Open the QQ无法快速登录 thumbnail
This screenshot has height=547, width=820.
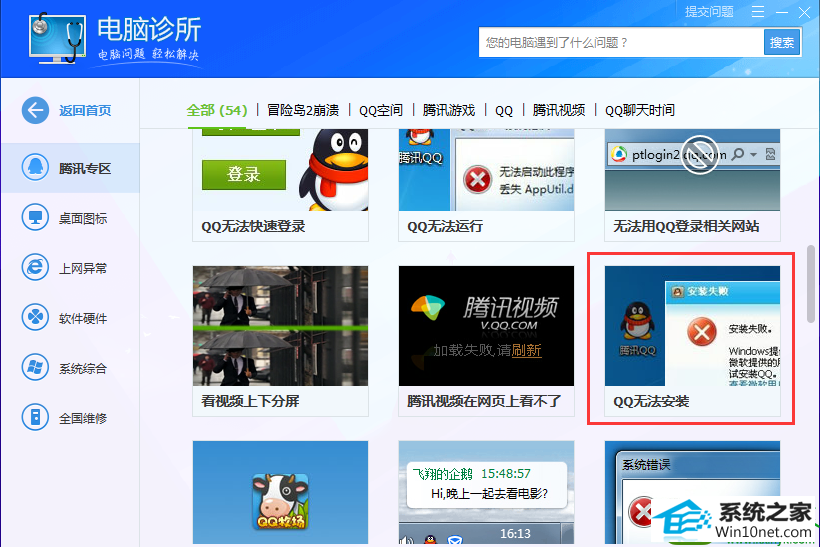(280, 170)
